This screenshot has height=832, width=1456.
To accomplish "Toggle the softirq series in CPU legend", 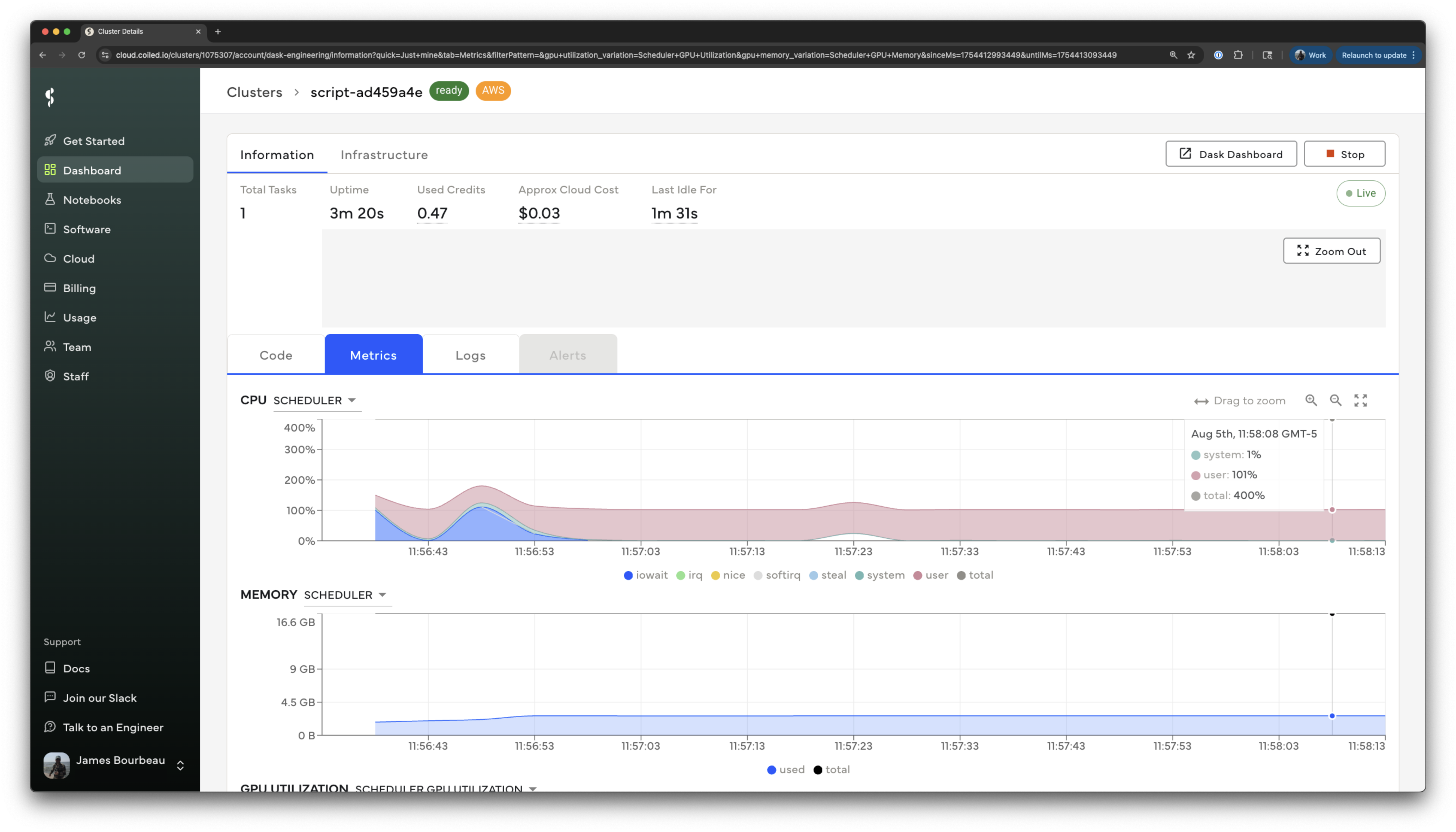I will coord(777,575).
